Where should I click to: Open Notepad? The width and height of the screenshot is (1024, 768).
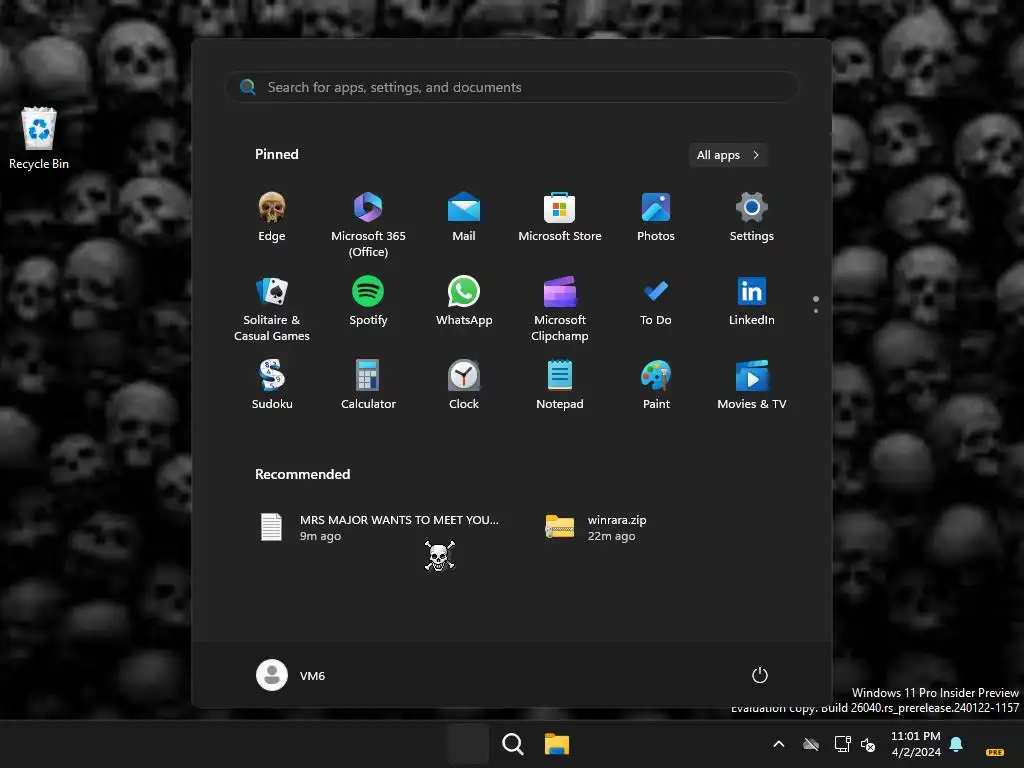tap(560, 385)
